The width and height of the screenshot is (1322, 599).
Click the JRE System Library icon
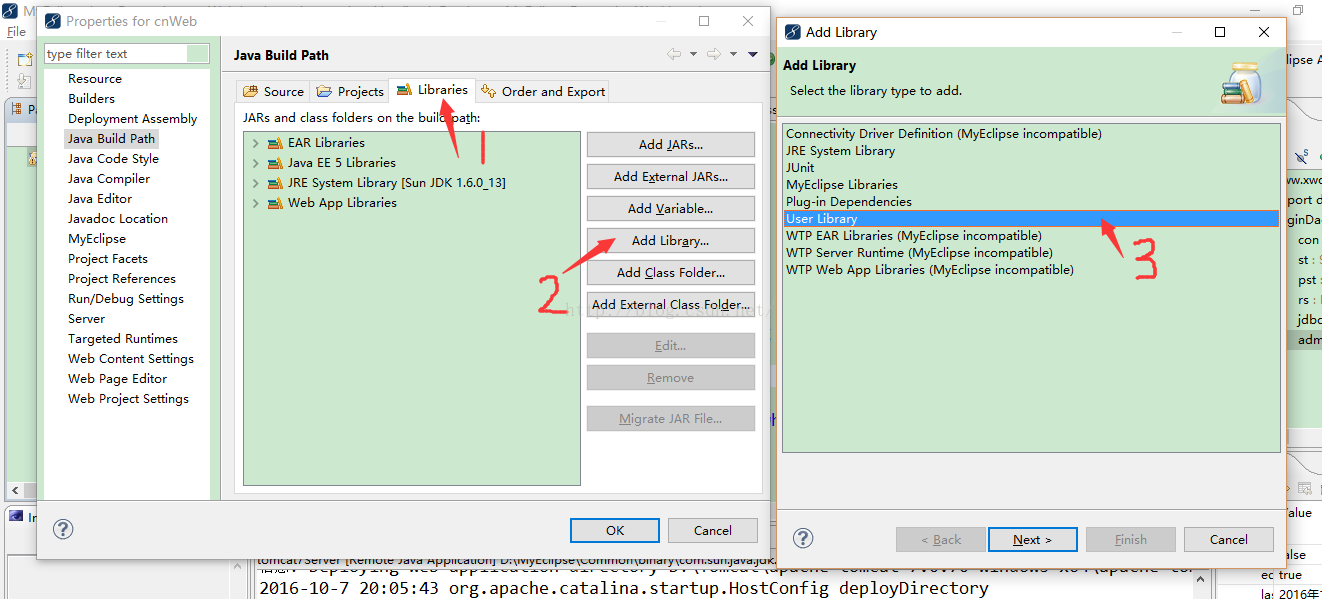275,183
